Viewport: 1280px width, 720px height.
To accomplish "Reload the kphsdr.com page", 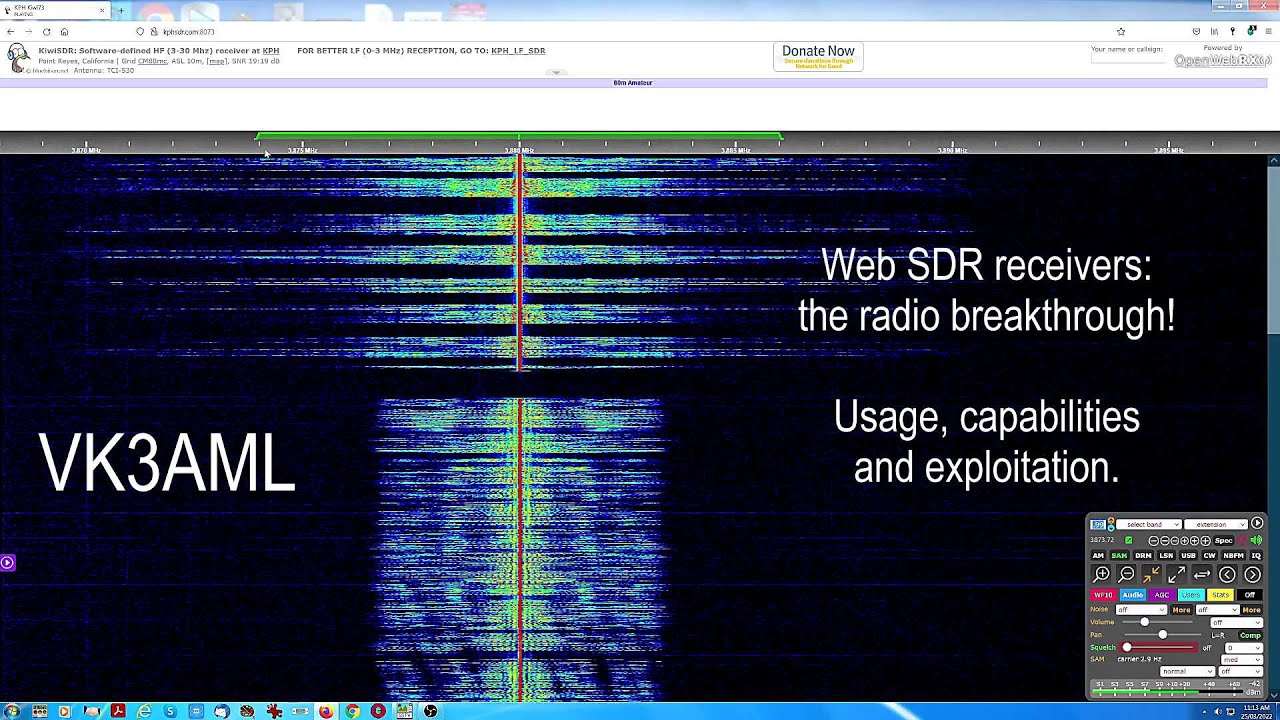I will coord(46,32).
